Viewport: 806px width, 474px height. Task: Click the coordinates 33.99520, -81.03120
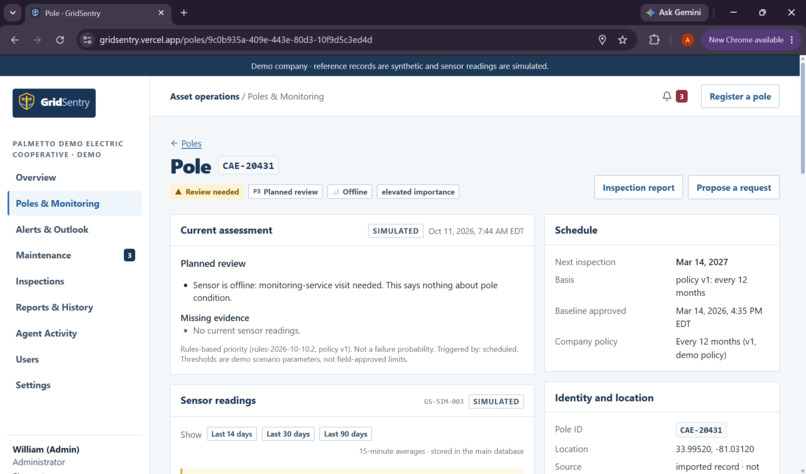click(715, 449)
